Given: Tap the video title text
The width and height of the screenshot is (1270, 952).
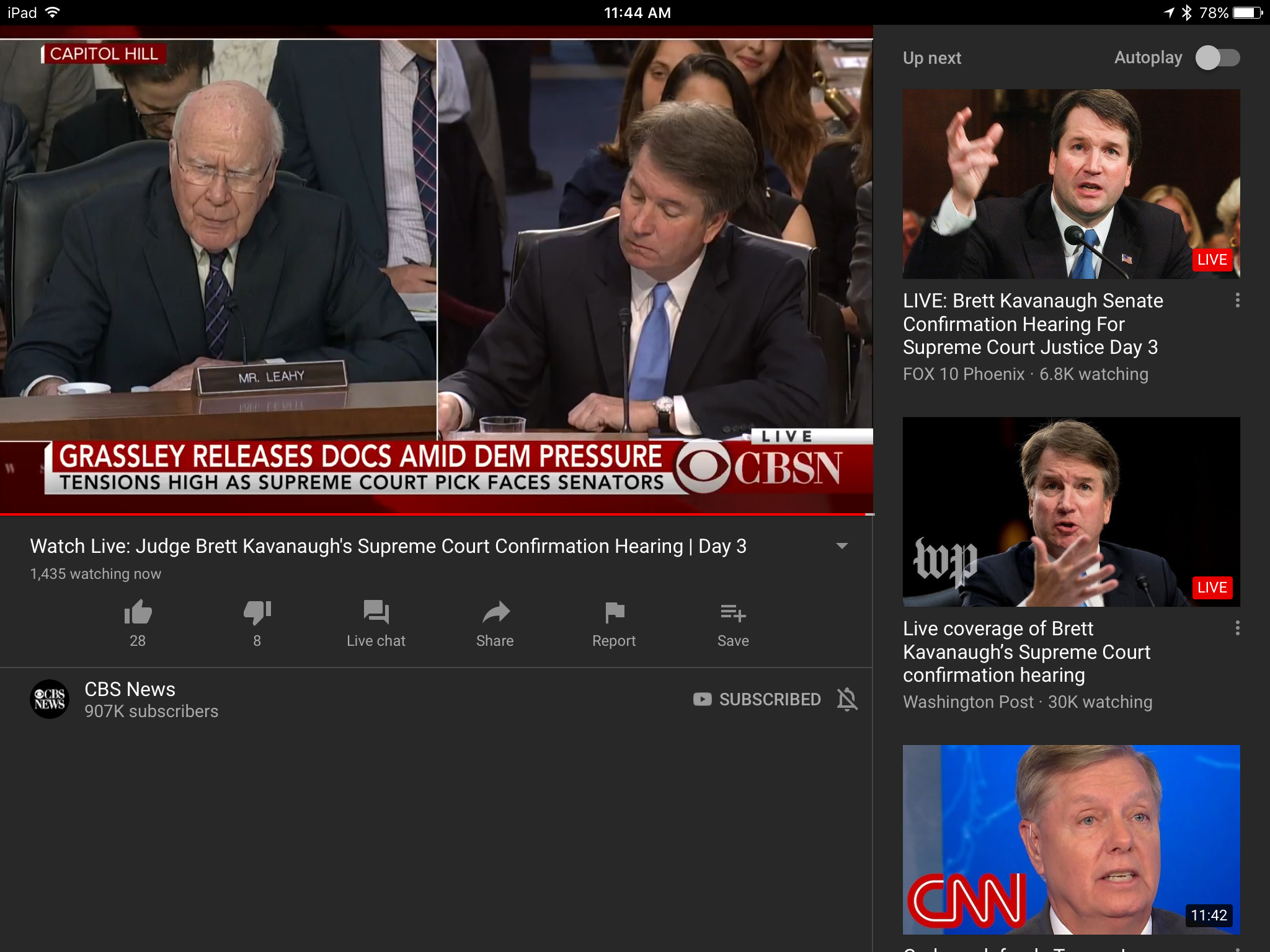Looking at the screenshot, I should click(388, 546).
